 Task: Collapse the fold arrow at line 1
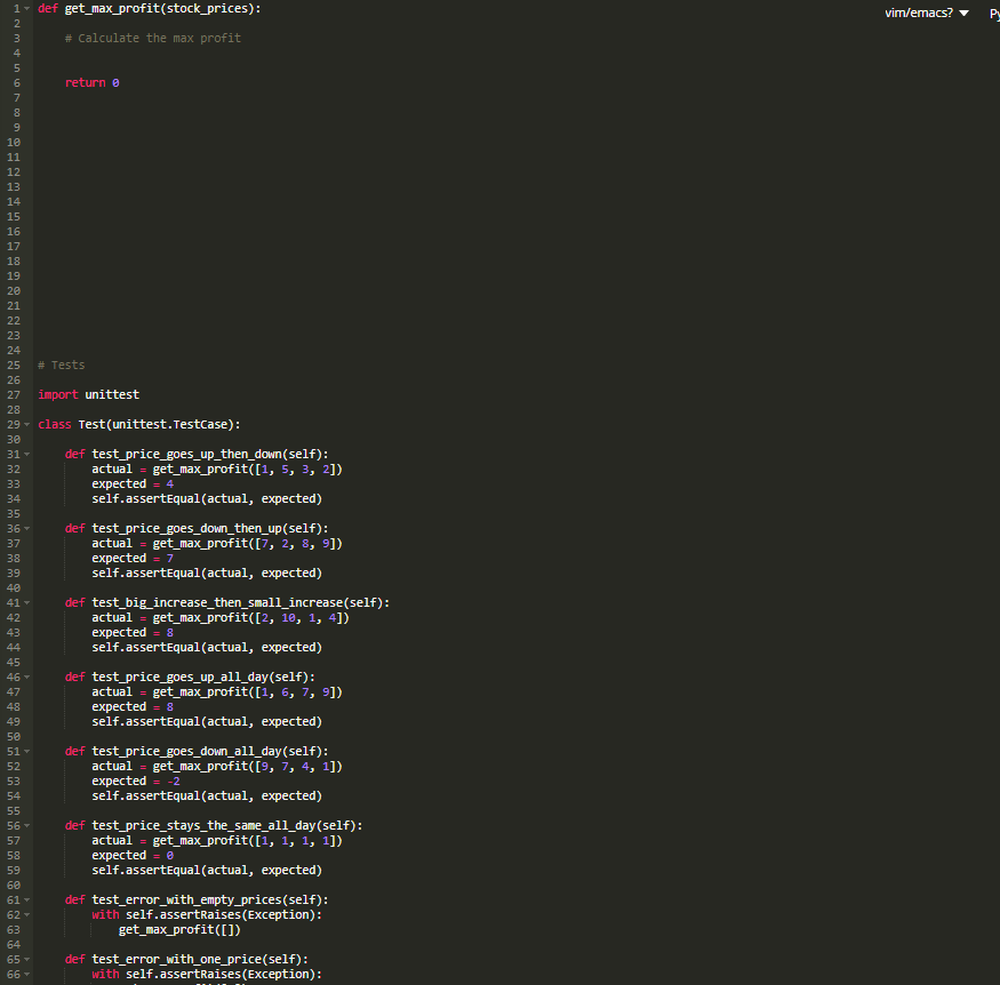(x=27, y=9)
